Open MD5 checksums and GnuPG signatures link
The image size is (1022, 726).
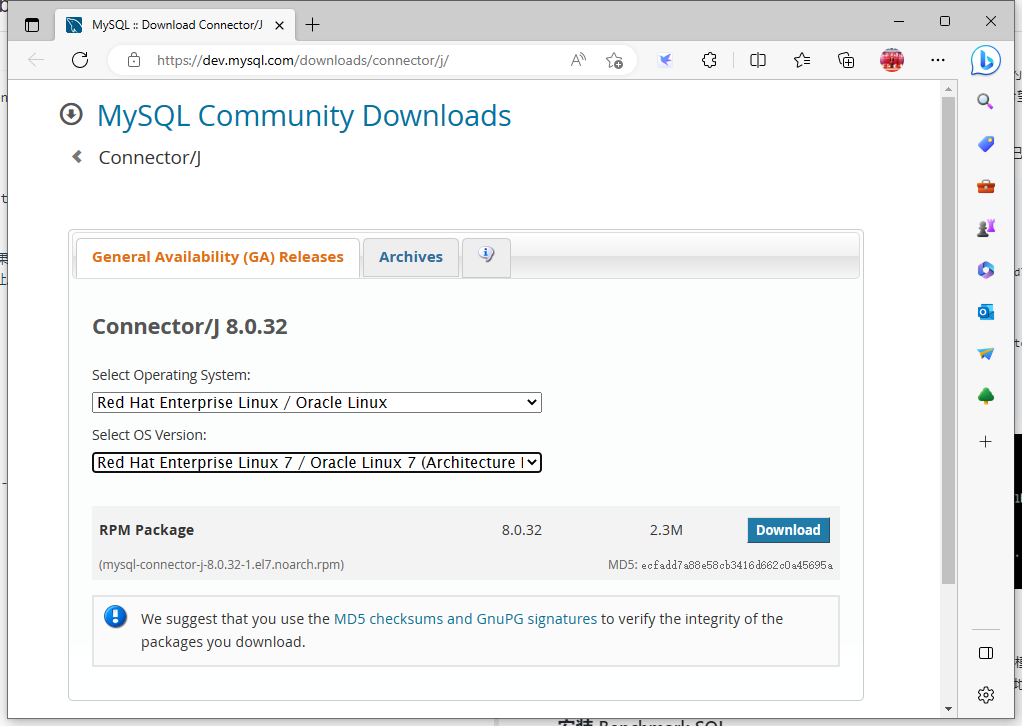click(x=465, y=618)
